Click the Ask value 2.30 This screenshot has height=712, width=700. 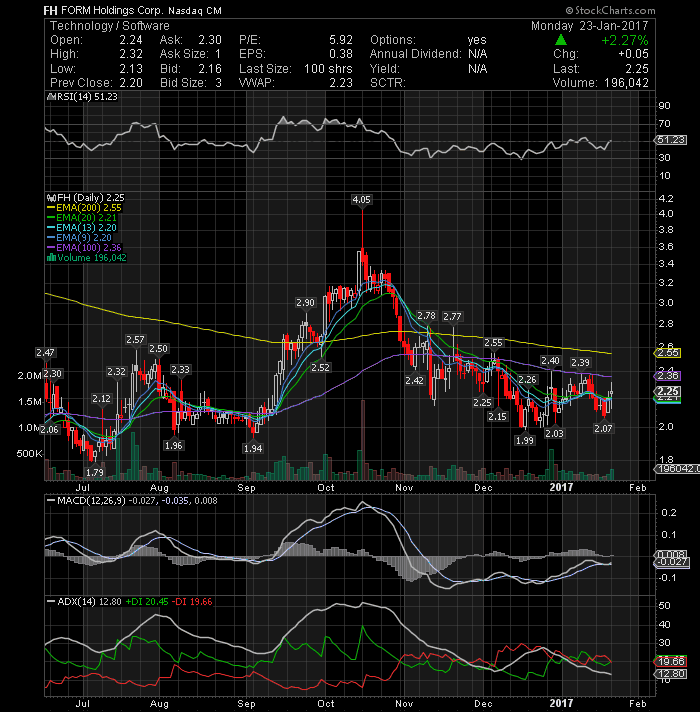click(210, 40)
